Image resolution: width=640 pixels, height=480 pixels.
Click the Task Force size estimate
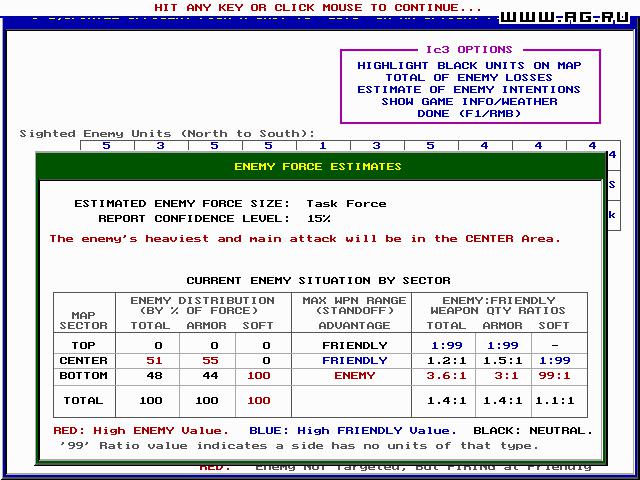[345, 203]
